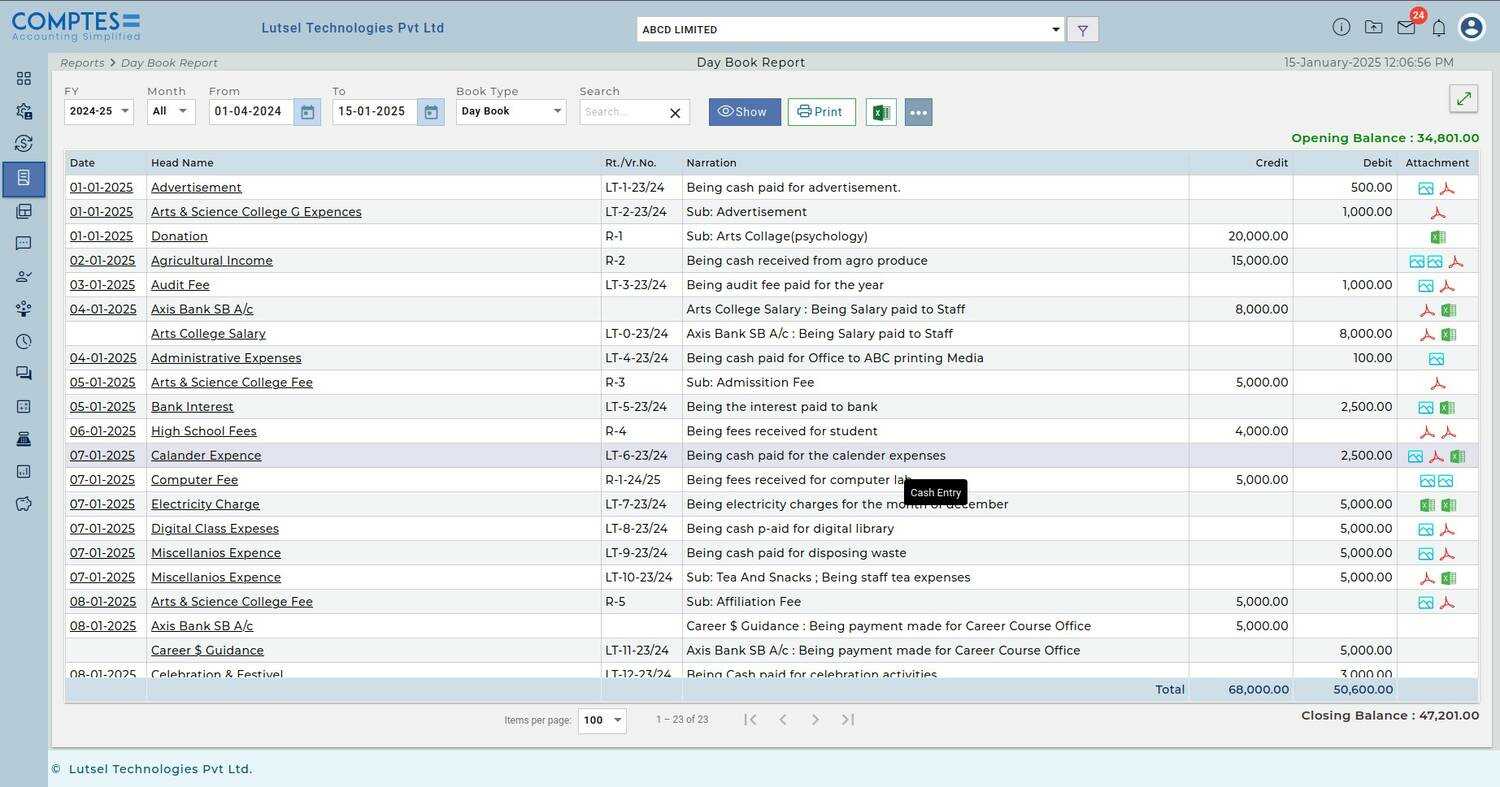Open the Agricultural Income head link
Image resolution: width=1500 pixels, height=787 pixels.
point(211,261)
